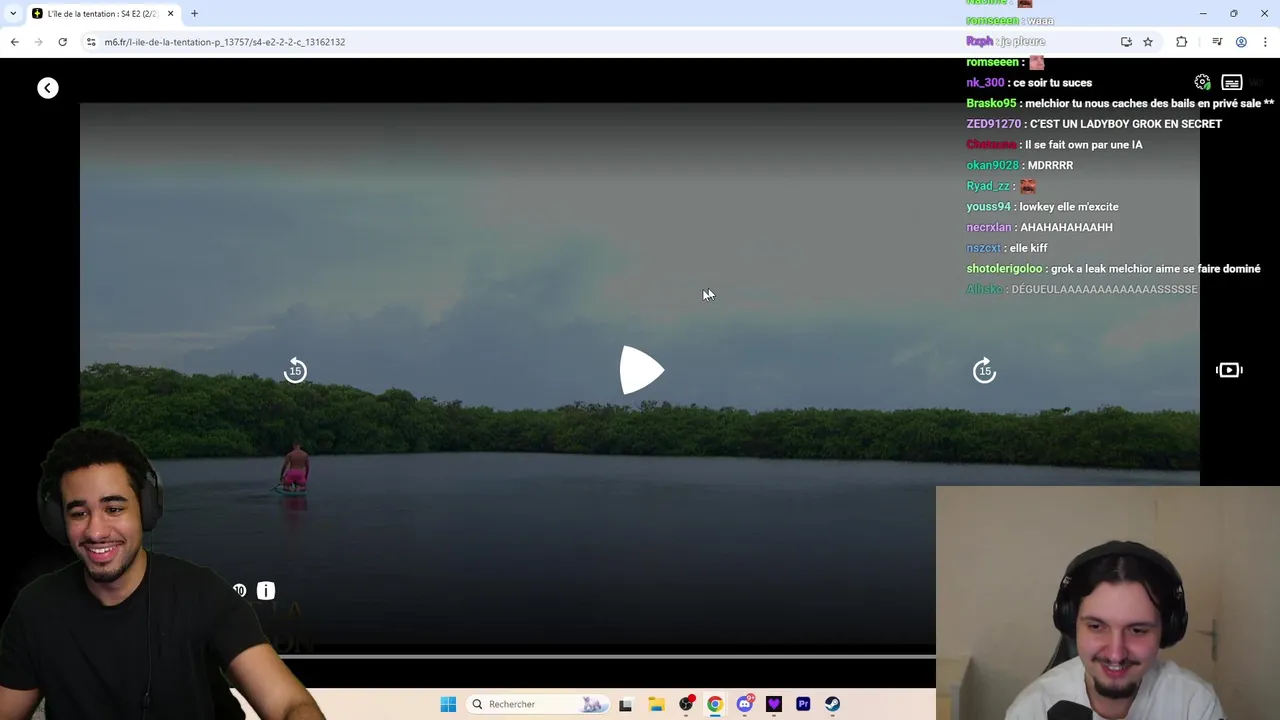This screenshot has width=1280, height=720.
Task: Click chat message 'je pleure' by Rxph
Action: tap(1024, 41)
